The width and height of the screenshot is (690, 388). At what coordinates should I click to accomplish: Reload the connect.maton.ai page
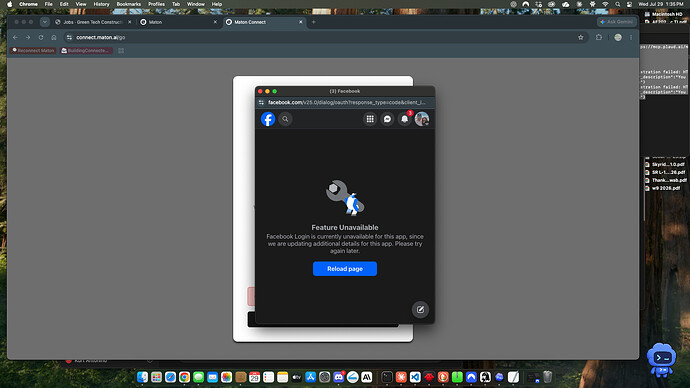click(x=41, y=37)
